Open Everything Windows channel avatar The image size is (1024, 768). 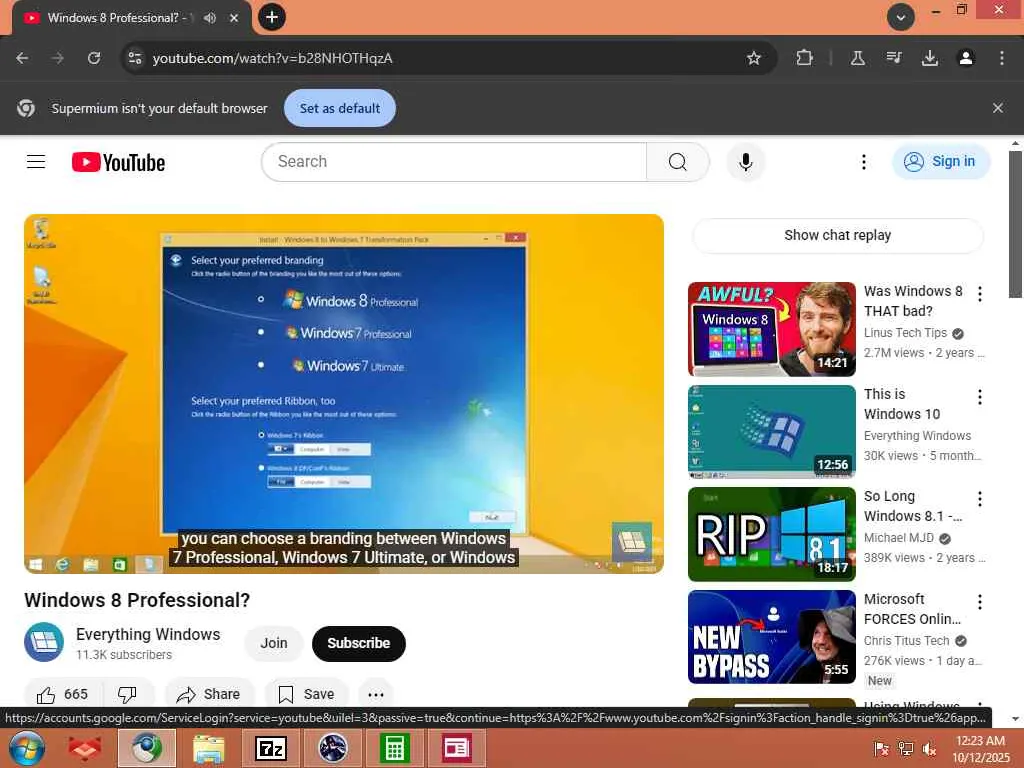pyautogui.click(x=44, y=643)
